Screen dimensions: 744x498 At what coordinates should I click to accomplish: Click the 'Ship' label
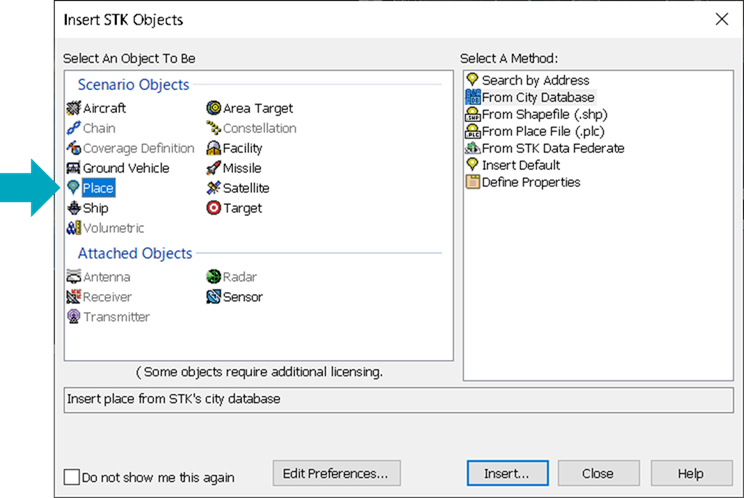pyautogui.click(x=96, y=208)
